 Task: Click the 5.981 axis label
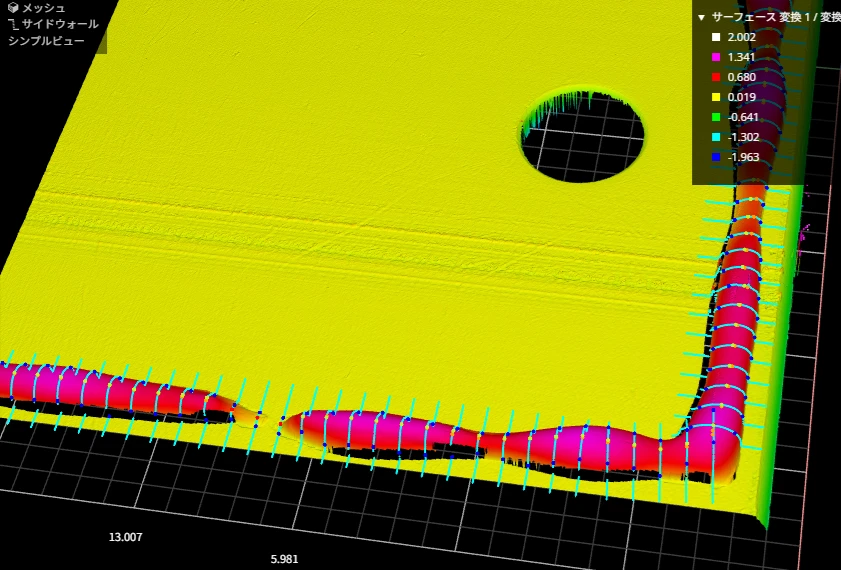[284, 559]
